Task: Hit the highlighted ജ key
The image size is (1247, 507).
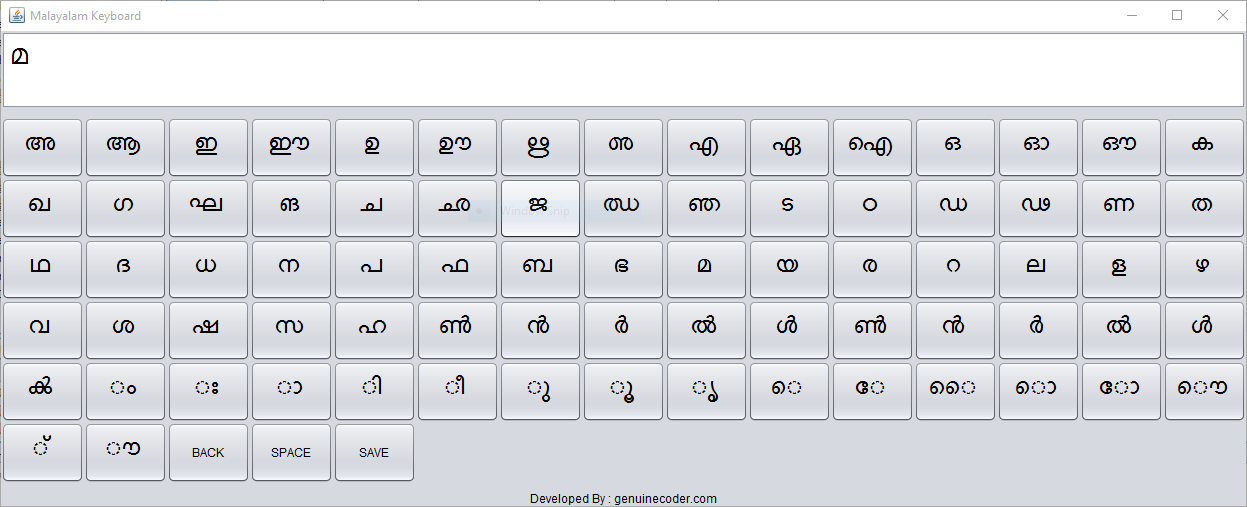Action: pos(540,209)
